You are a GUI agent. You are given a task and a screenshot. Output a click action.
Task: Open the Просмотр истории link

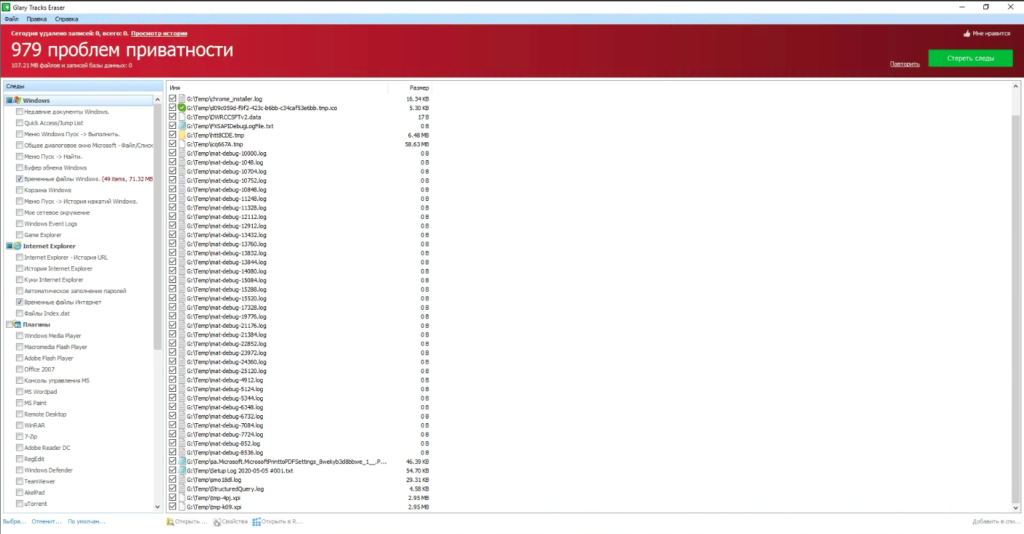tap(159, 33)
